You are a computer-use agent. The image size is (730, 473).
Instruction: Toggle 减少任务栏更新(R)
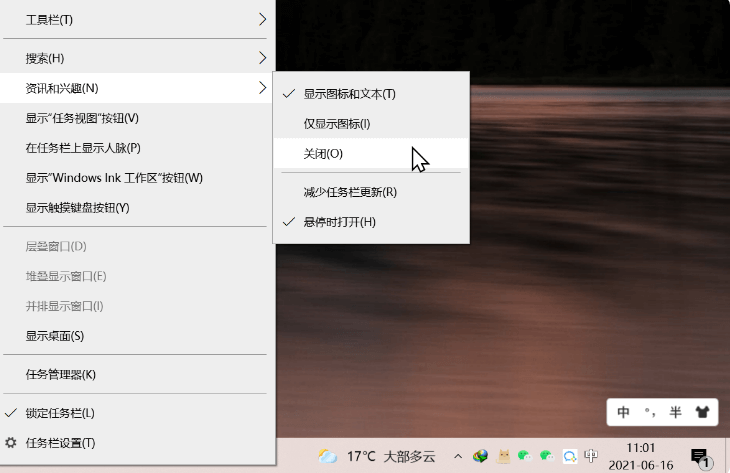371,192
